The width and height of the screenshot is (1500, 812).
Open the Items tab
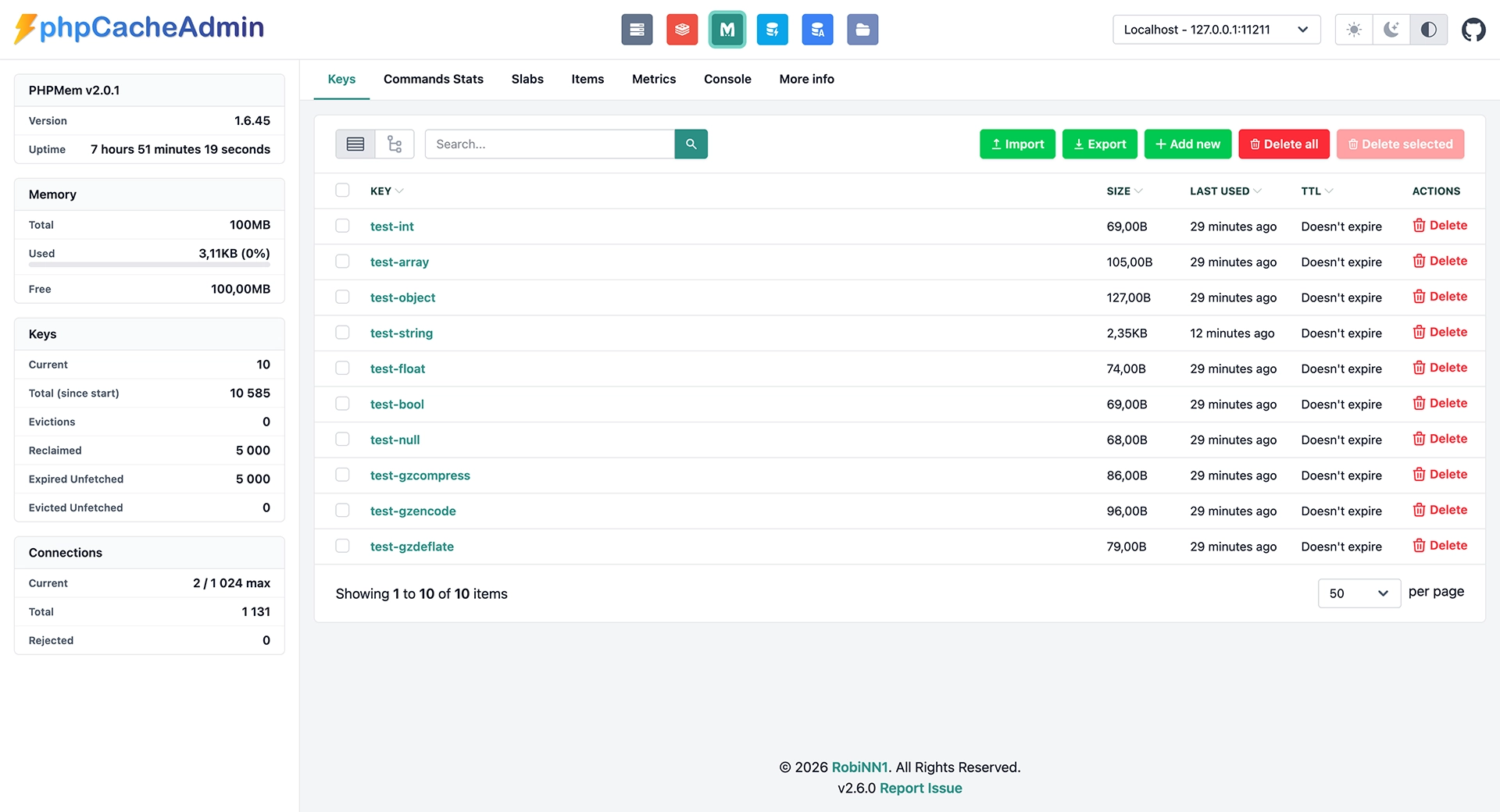click(x=587, y=79)
